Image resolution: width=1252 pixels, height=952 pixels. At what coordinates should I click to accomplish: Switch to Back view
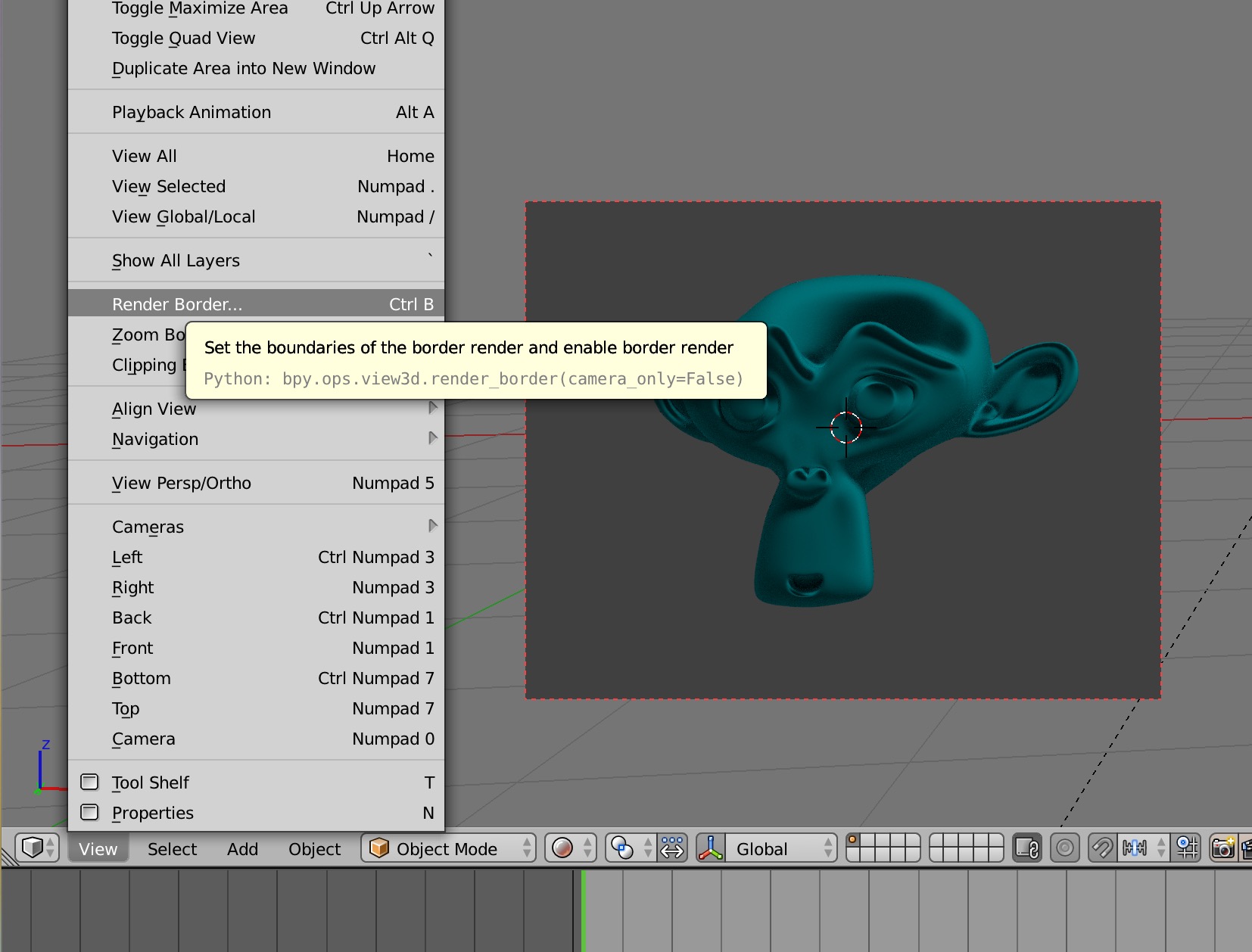[x=256, y=618]
